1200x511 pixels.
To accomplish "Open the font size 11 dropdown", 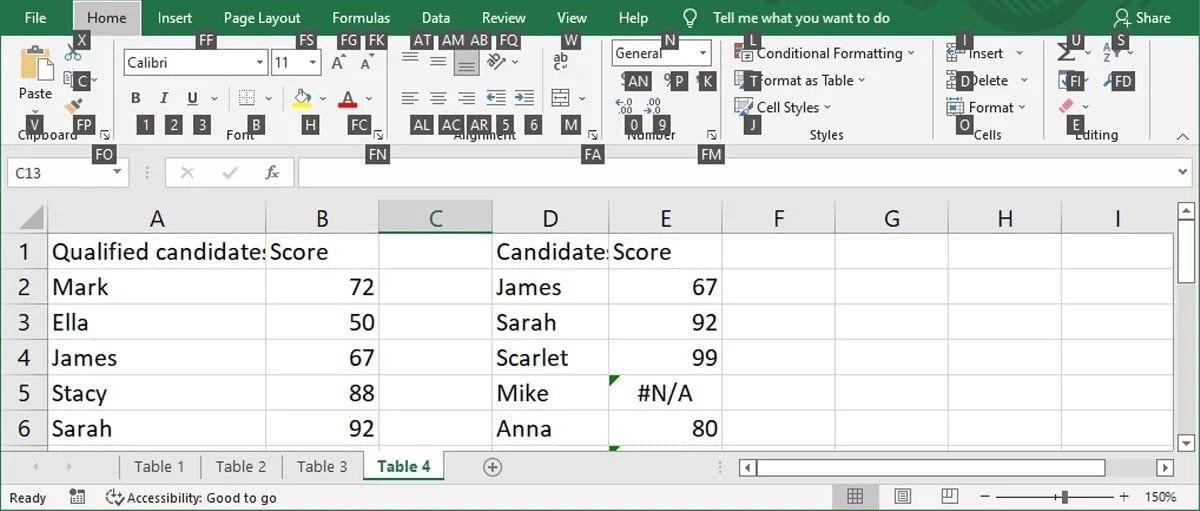I will pyautogui.click(x=313, y=62).
